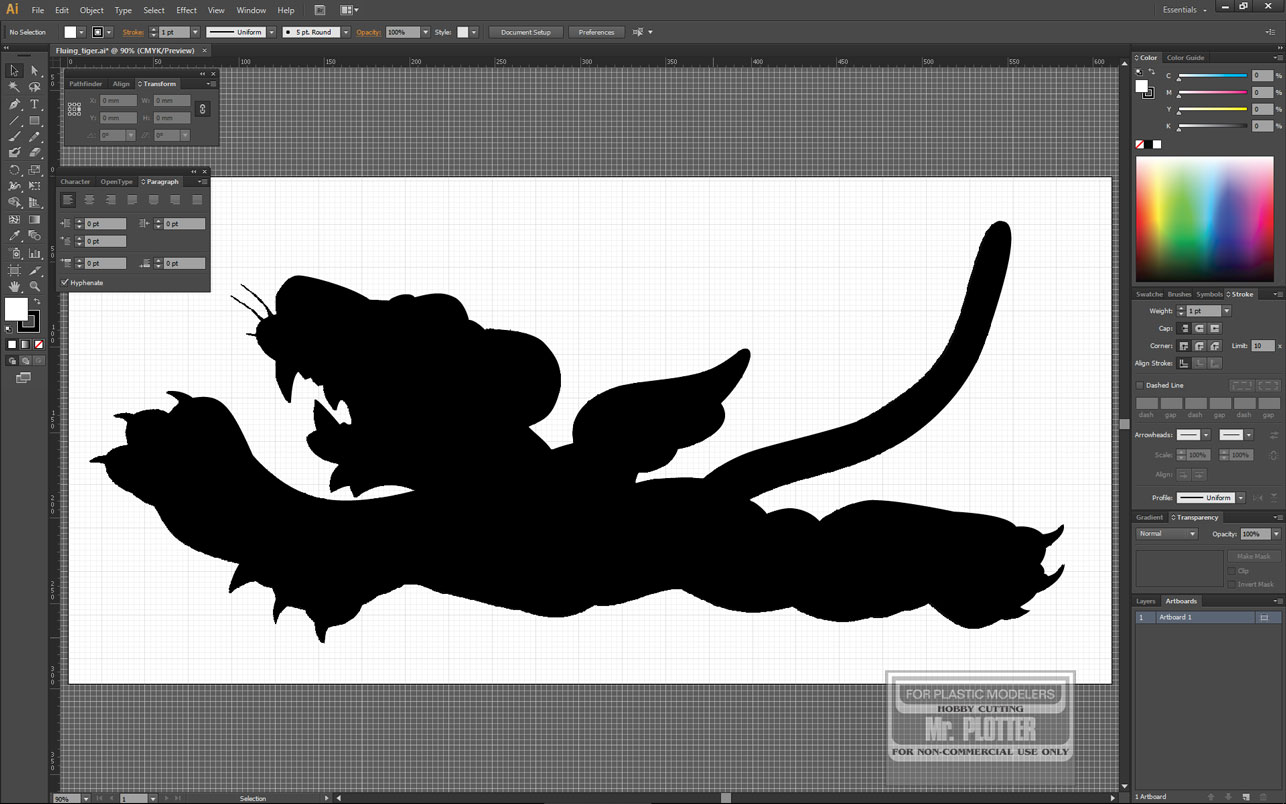
Task: Pick the Lasso tool
Action: pos(34,87)
